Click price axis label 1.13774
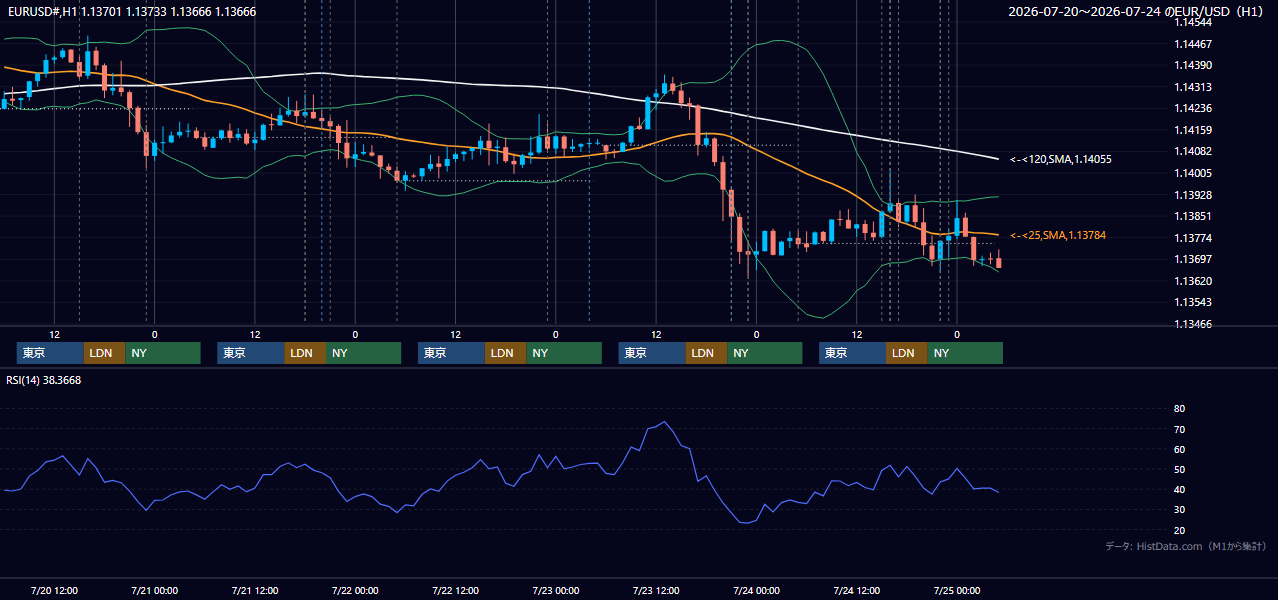1278x600 pixels. [x=1193, y=238]
